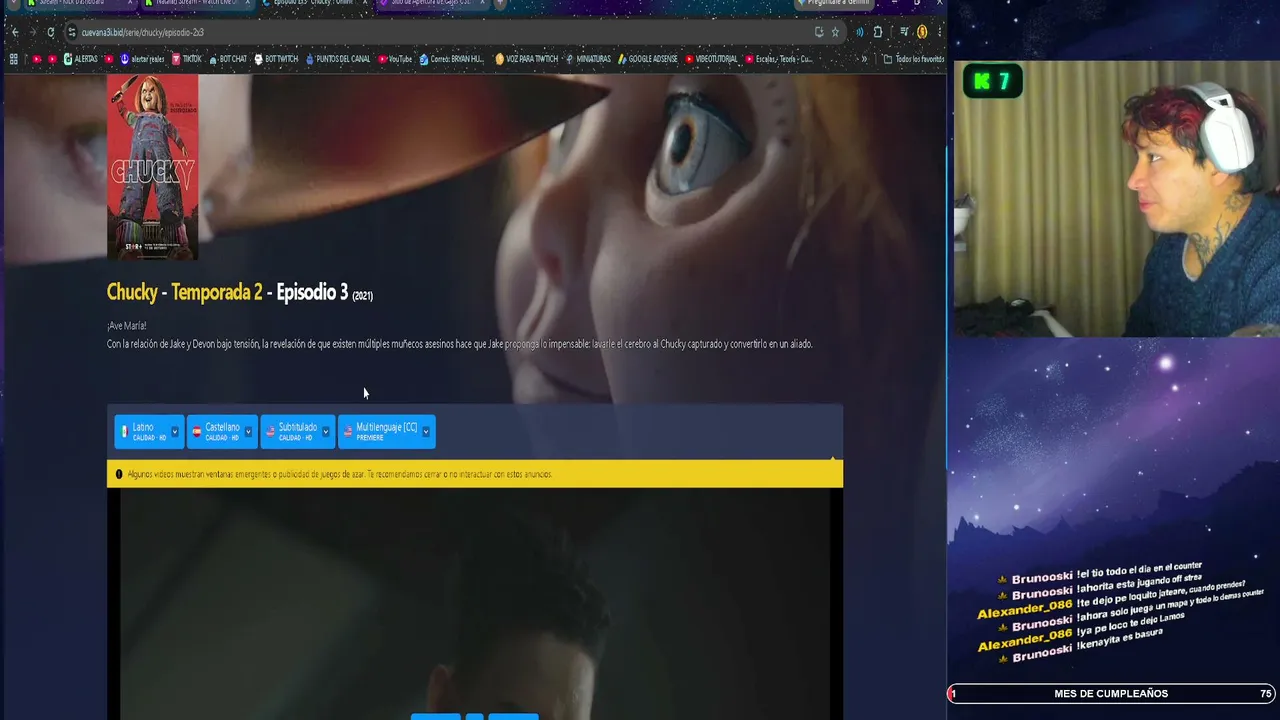Click the tab audio indicator icon in toolbar
The width and height of the screenshot is (1280, 720).
tap(859, 32)
